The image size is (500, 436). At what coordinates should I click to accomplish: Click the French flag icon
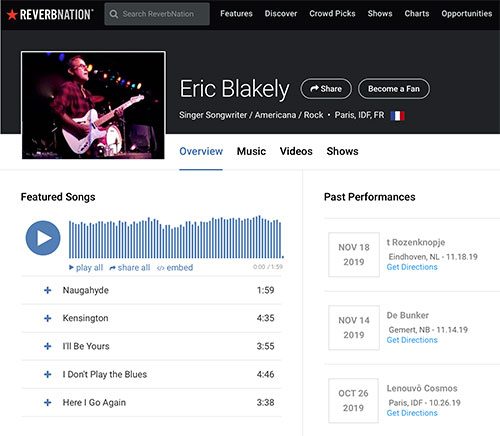click(398, 116)
